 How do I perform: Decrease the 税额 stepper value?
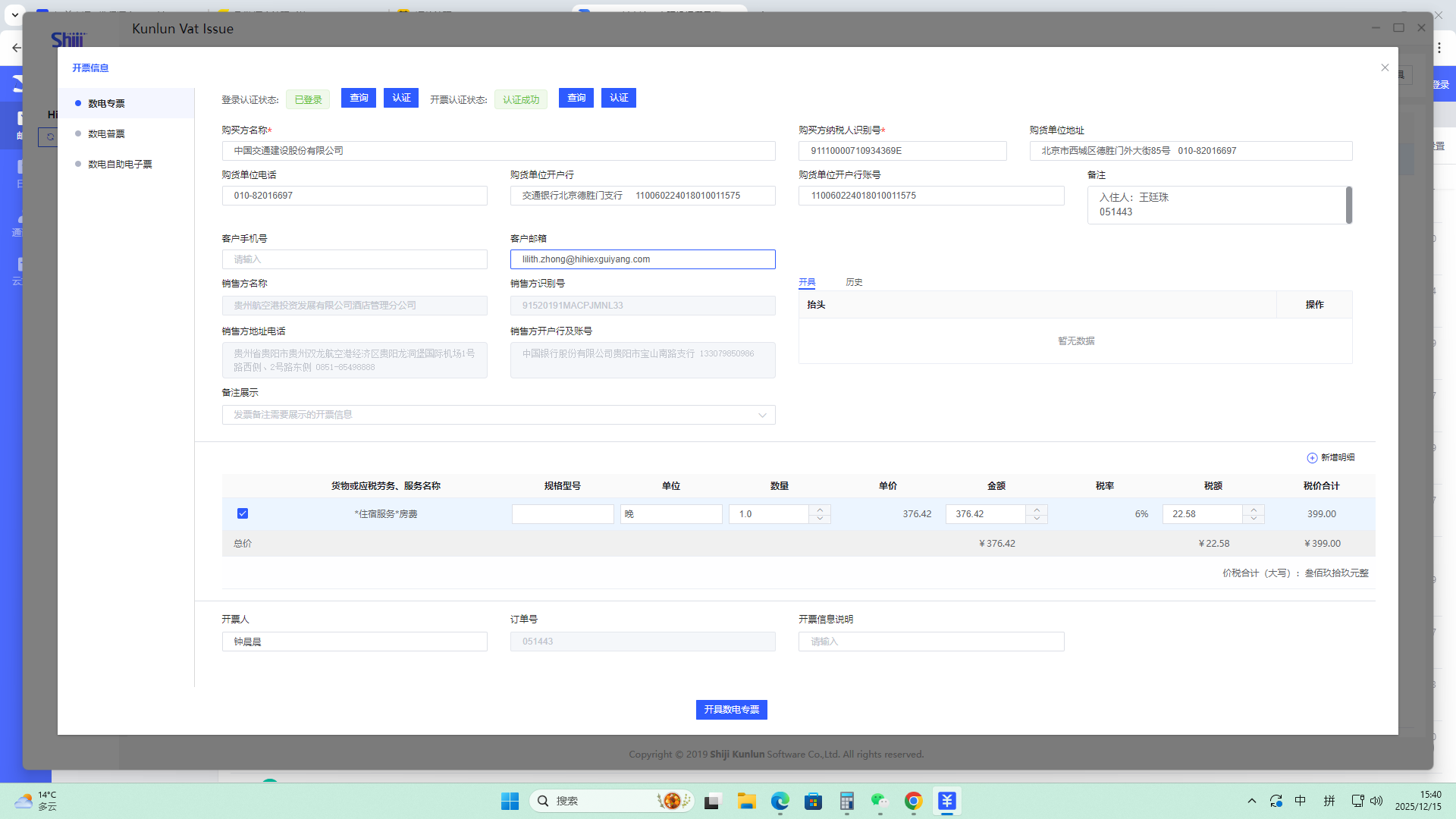coord(1254,519)
